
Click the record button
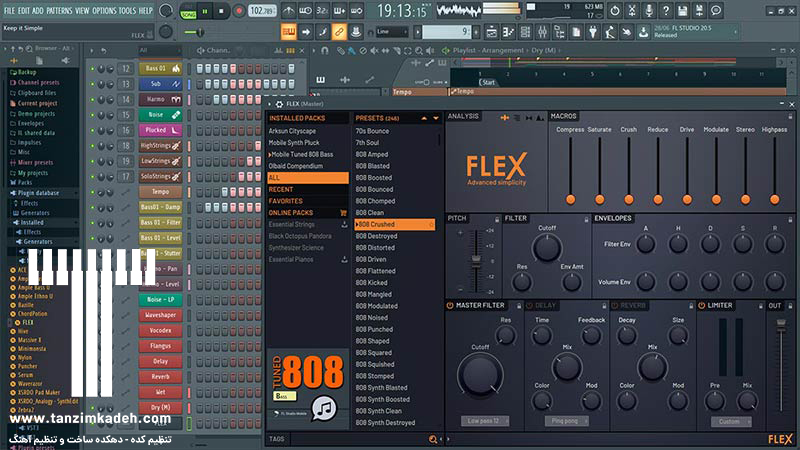(238, 11)
